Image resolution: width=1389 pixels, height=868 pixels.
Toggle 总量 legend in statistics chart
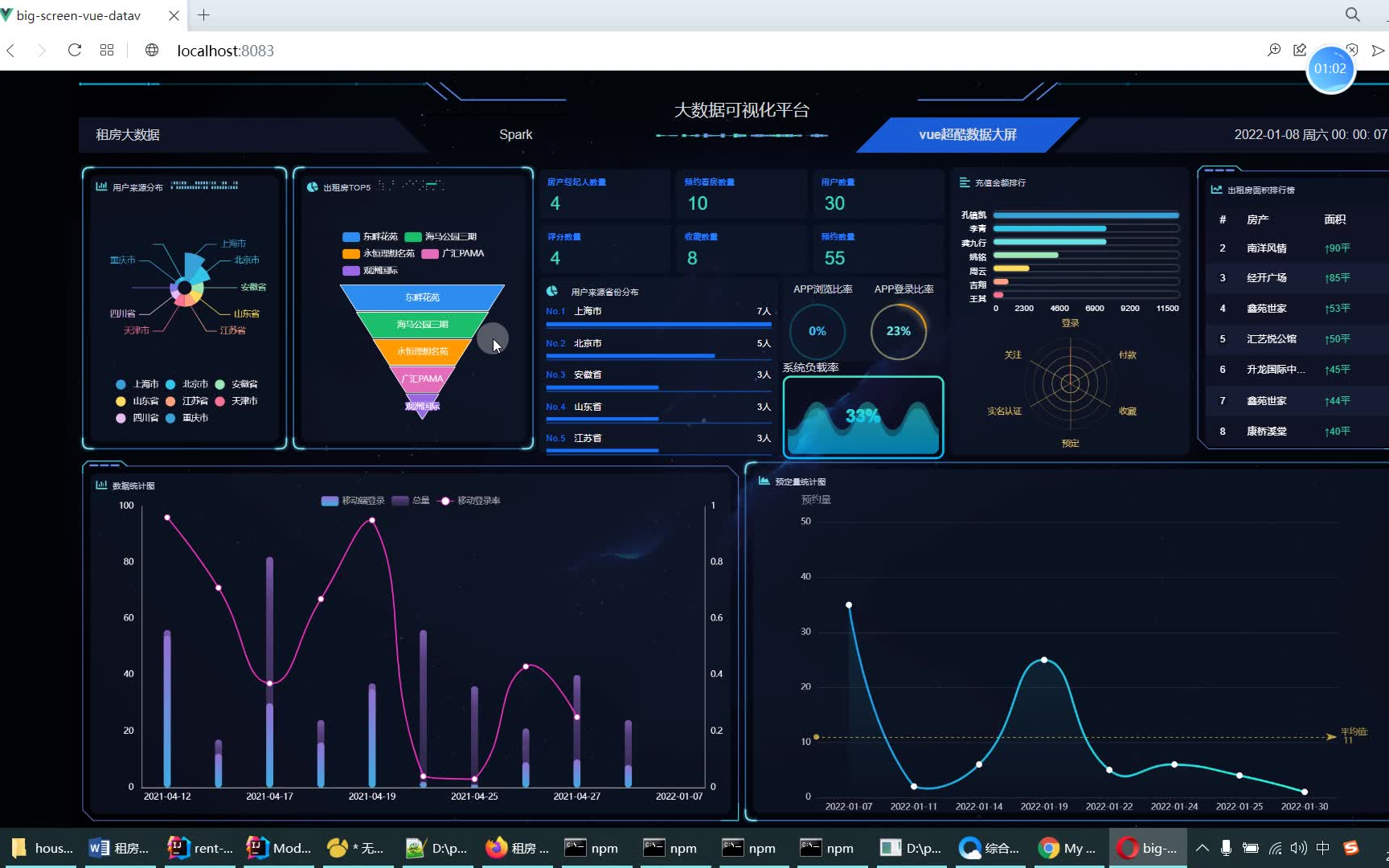411,501
